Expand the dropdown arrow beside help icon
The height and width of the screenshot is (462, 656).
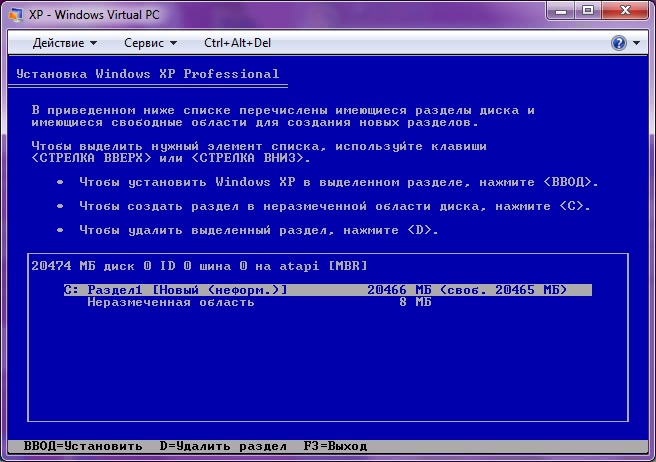click(x=636, y=43)
